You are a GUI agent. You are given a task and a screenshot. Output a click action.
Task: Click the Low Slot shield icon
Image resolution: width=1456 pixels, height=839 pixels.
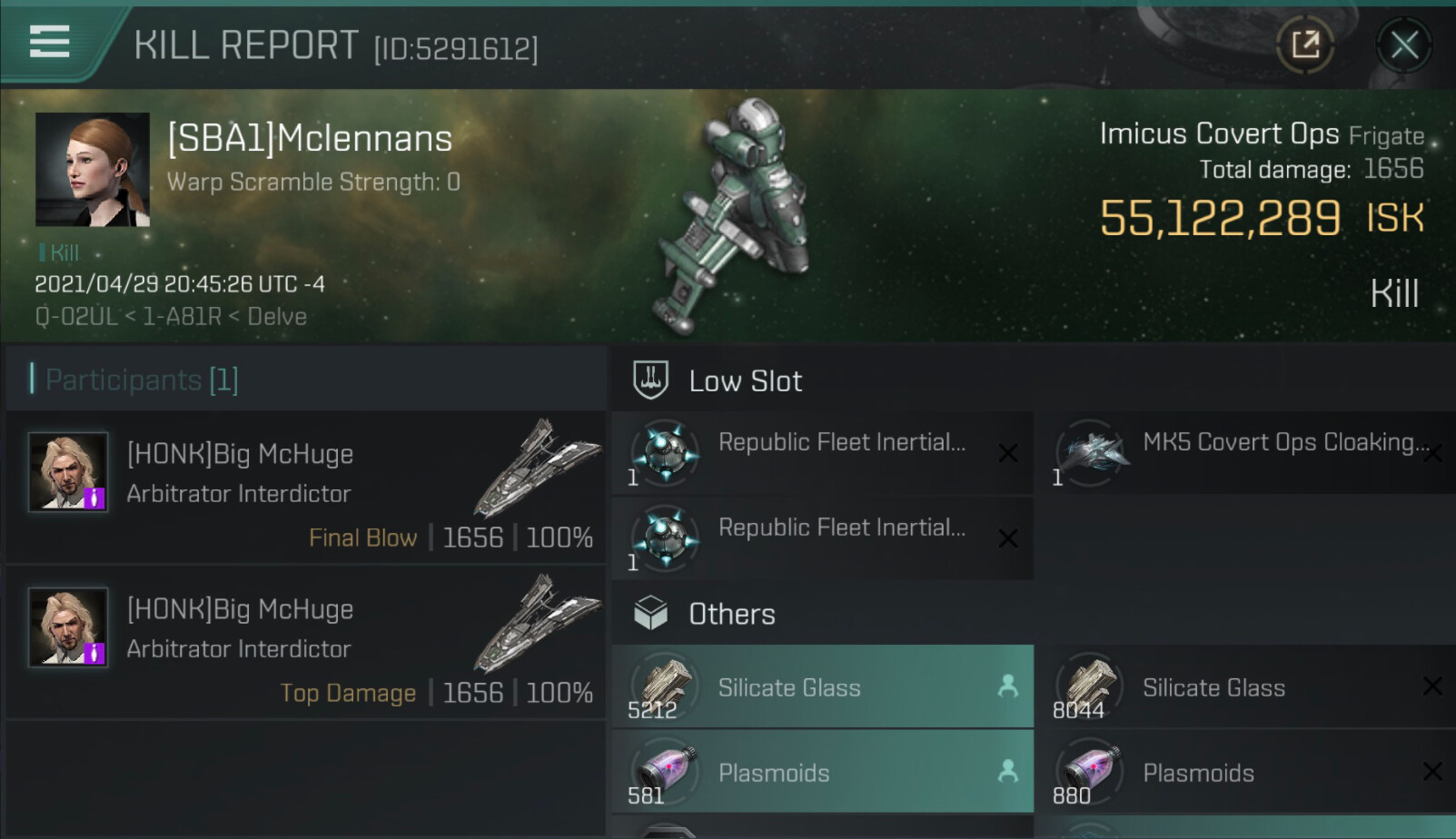pos(650,380)
